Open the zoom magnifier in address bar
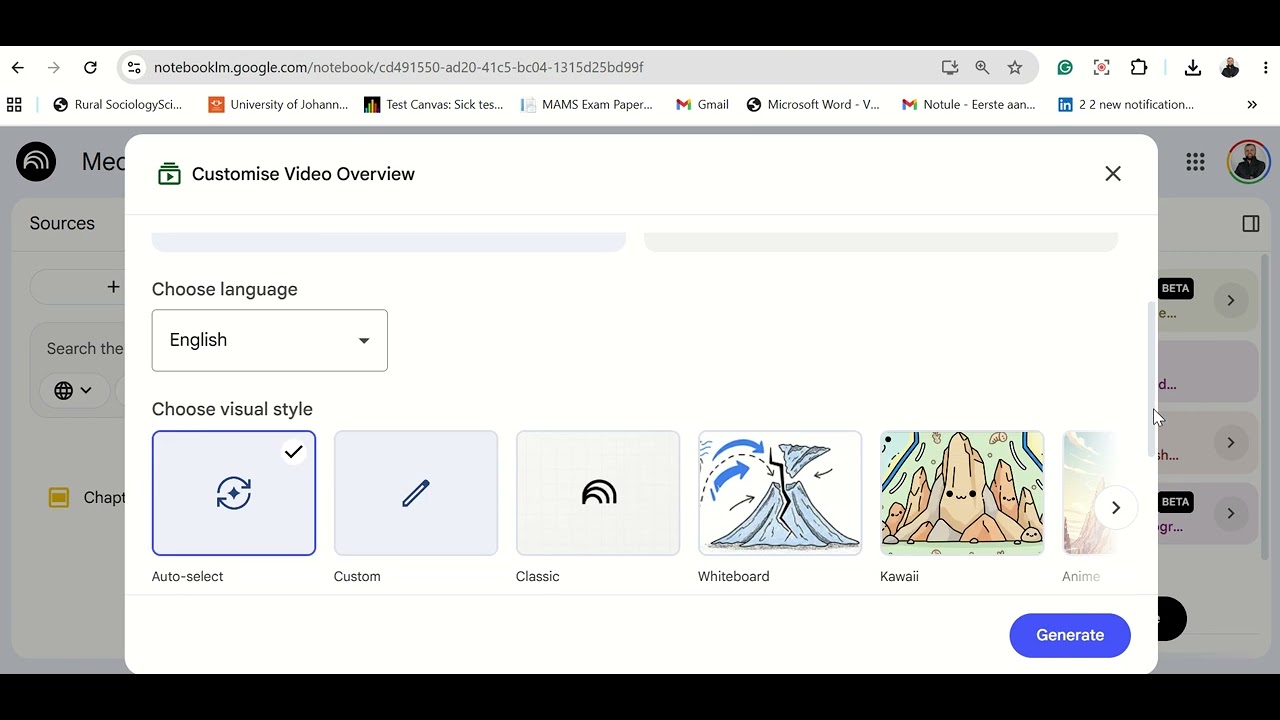The height and width of the screenshot is (720, 1280). 982,68
